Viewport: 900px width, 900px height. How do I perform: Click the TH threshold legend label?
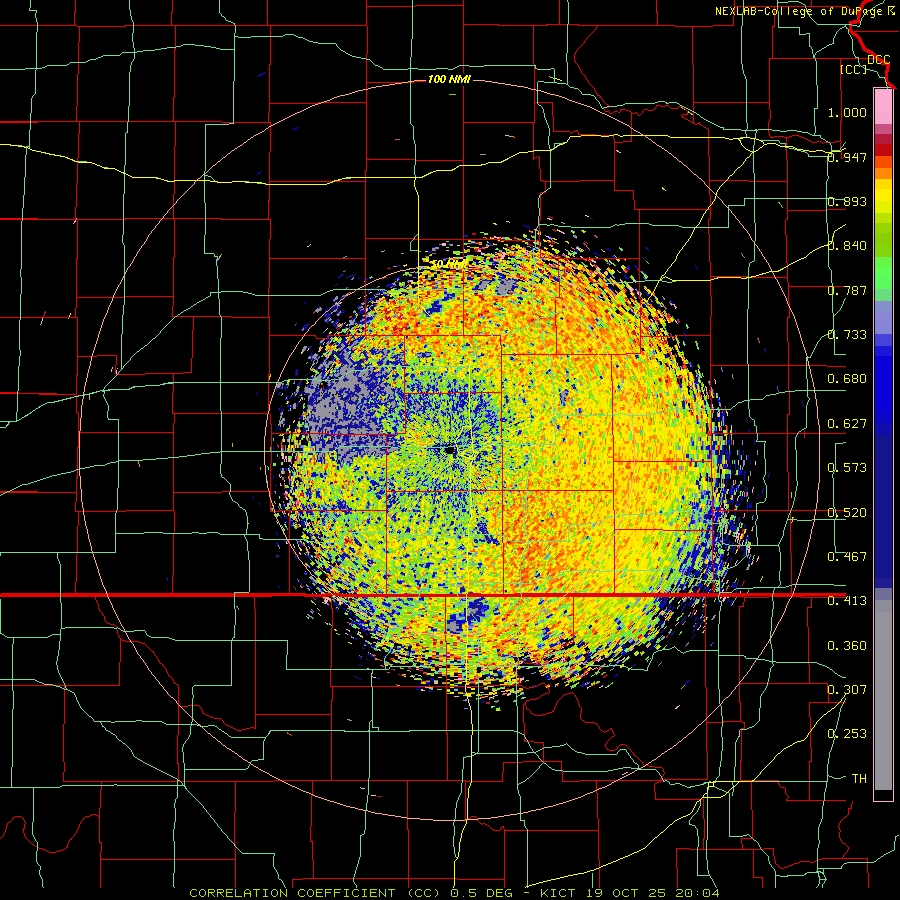[x=859, y=779]
